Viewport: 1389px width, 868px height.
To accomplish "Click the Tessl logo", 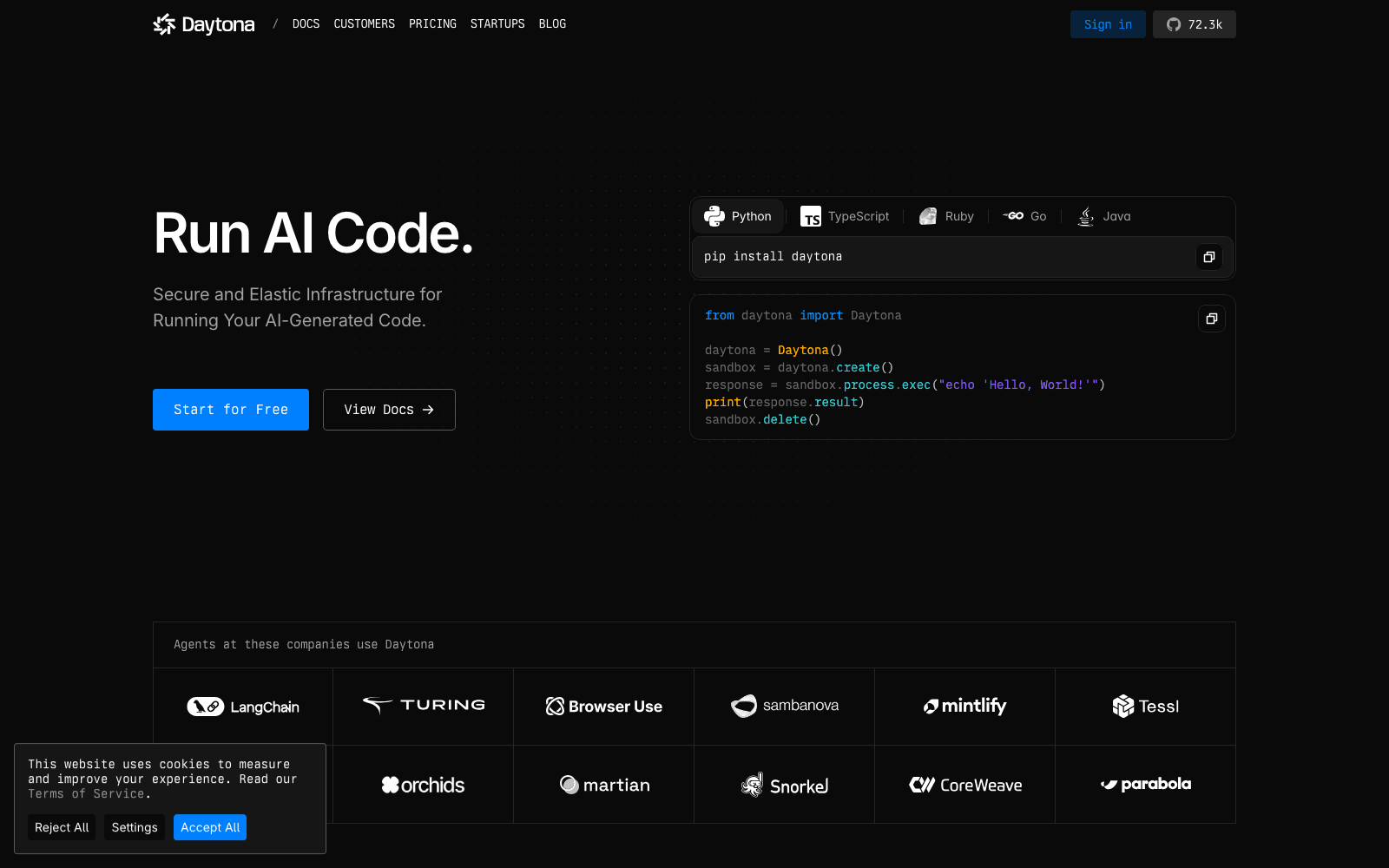I will pos(1146,707).
